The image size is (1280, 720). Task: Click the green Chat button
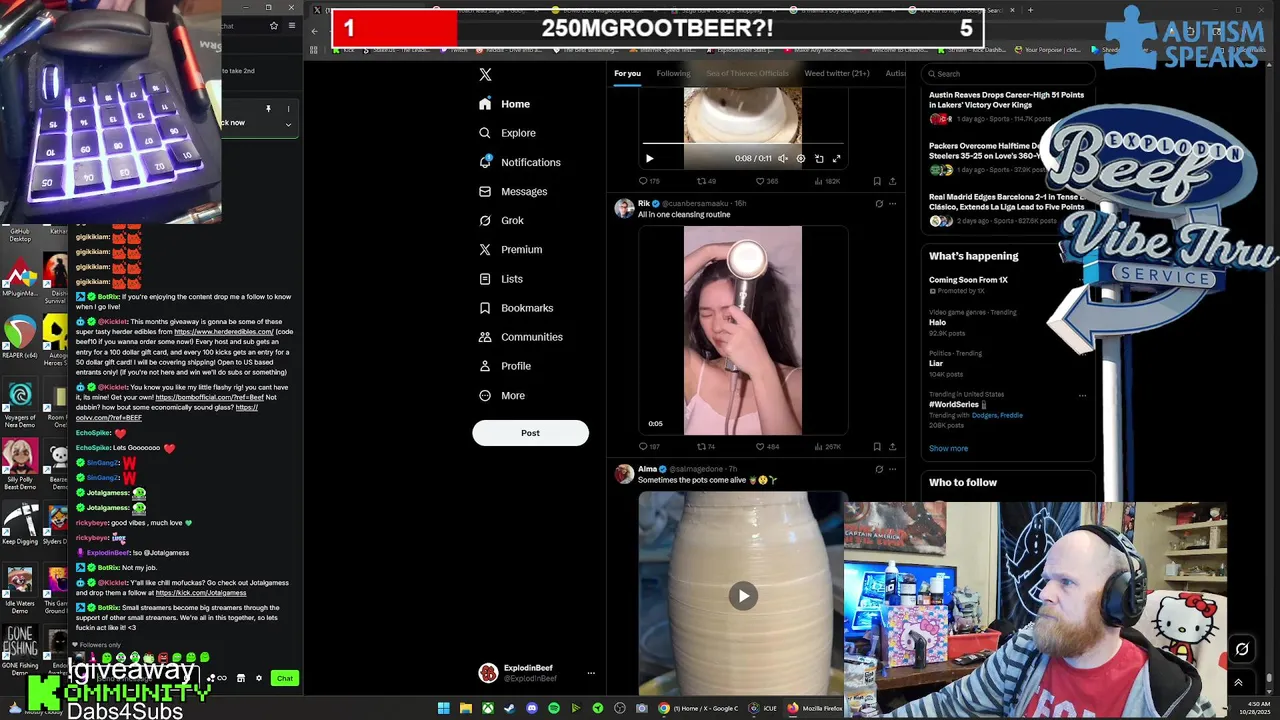click(285, 678)
